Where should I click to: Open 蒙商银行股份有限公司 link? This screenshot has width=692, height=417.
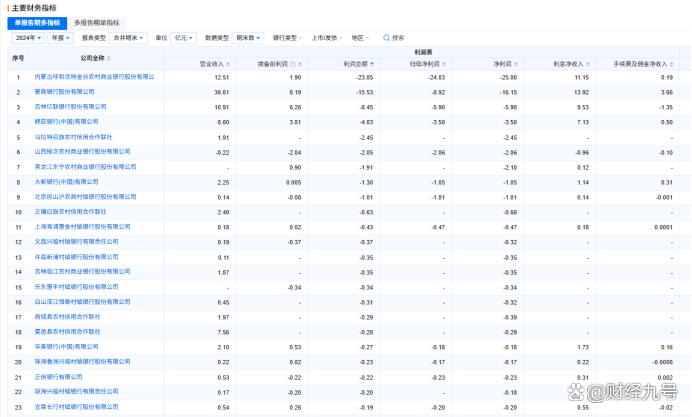(x=64, y=92)
